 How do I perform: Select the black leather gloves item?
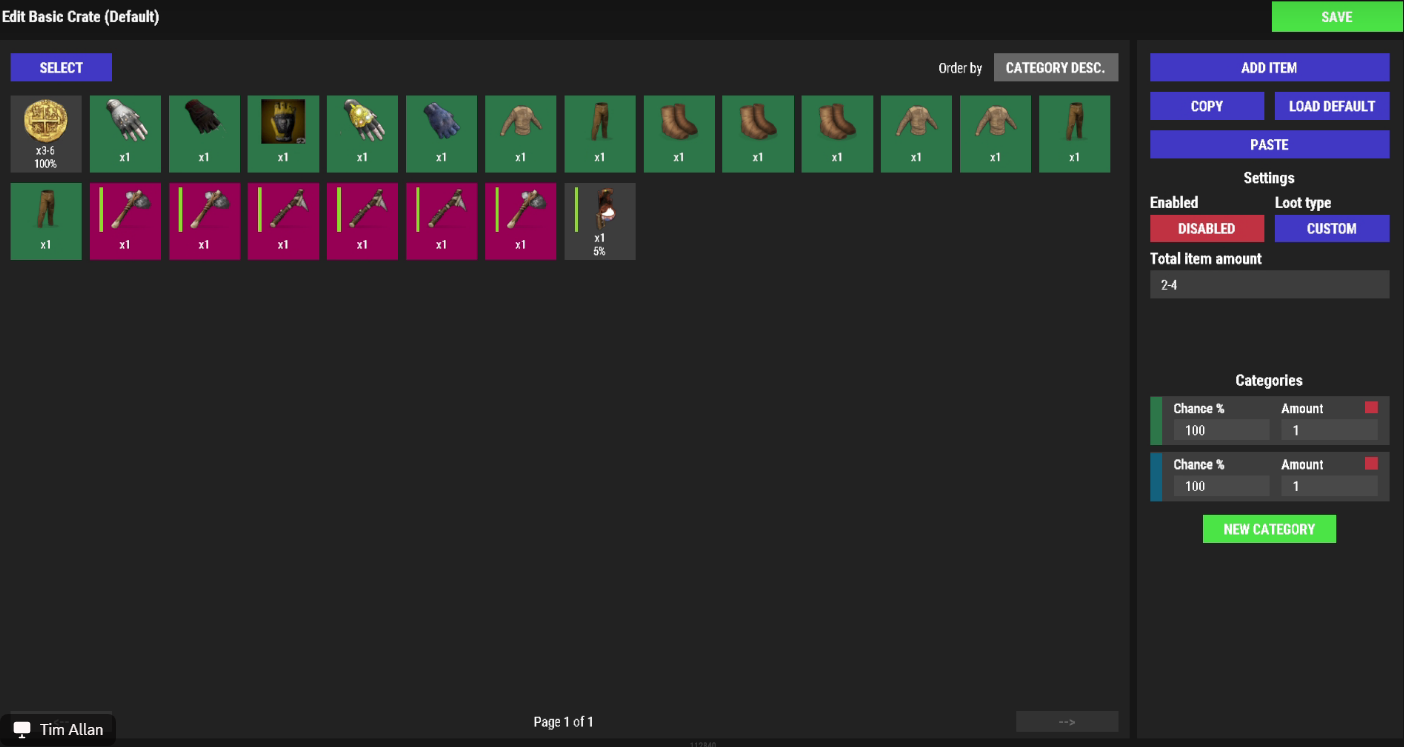coord(204,133)
